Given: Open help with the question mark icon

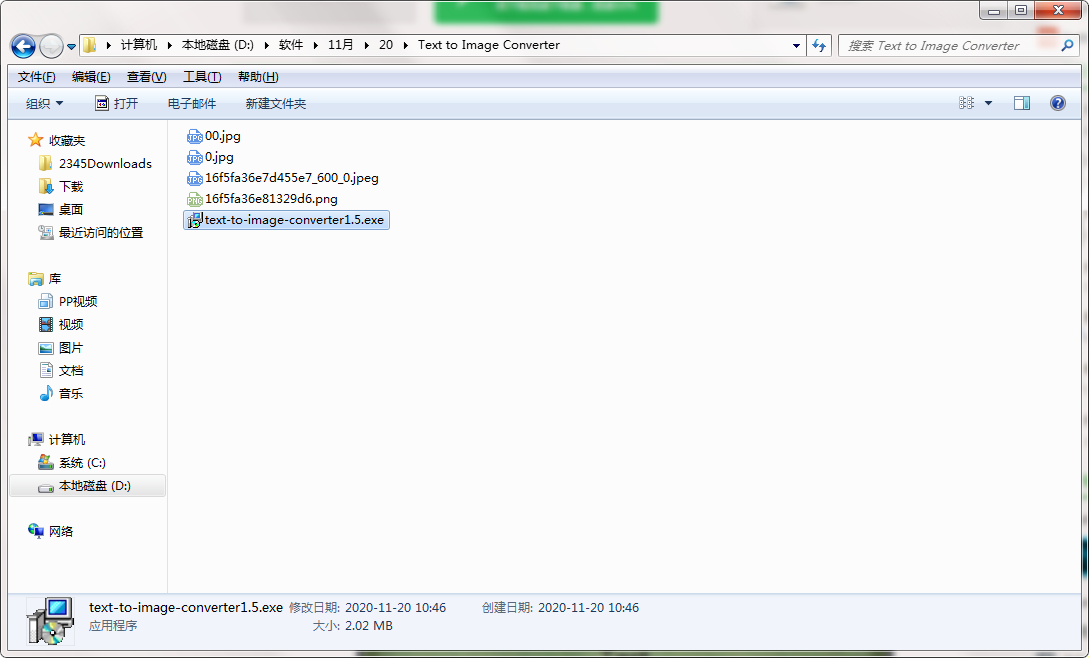Looking at the screenshot, I should pyautogui.click(x=1058, y=104).
